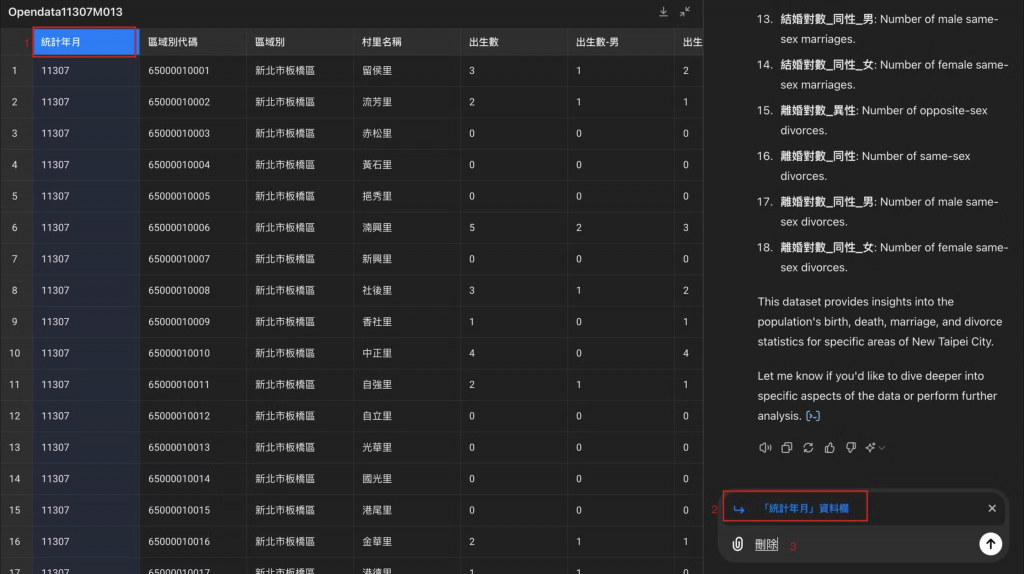Click list item 離婚對數_異性 in response

818,110
